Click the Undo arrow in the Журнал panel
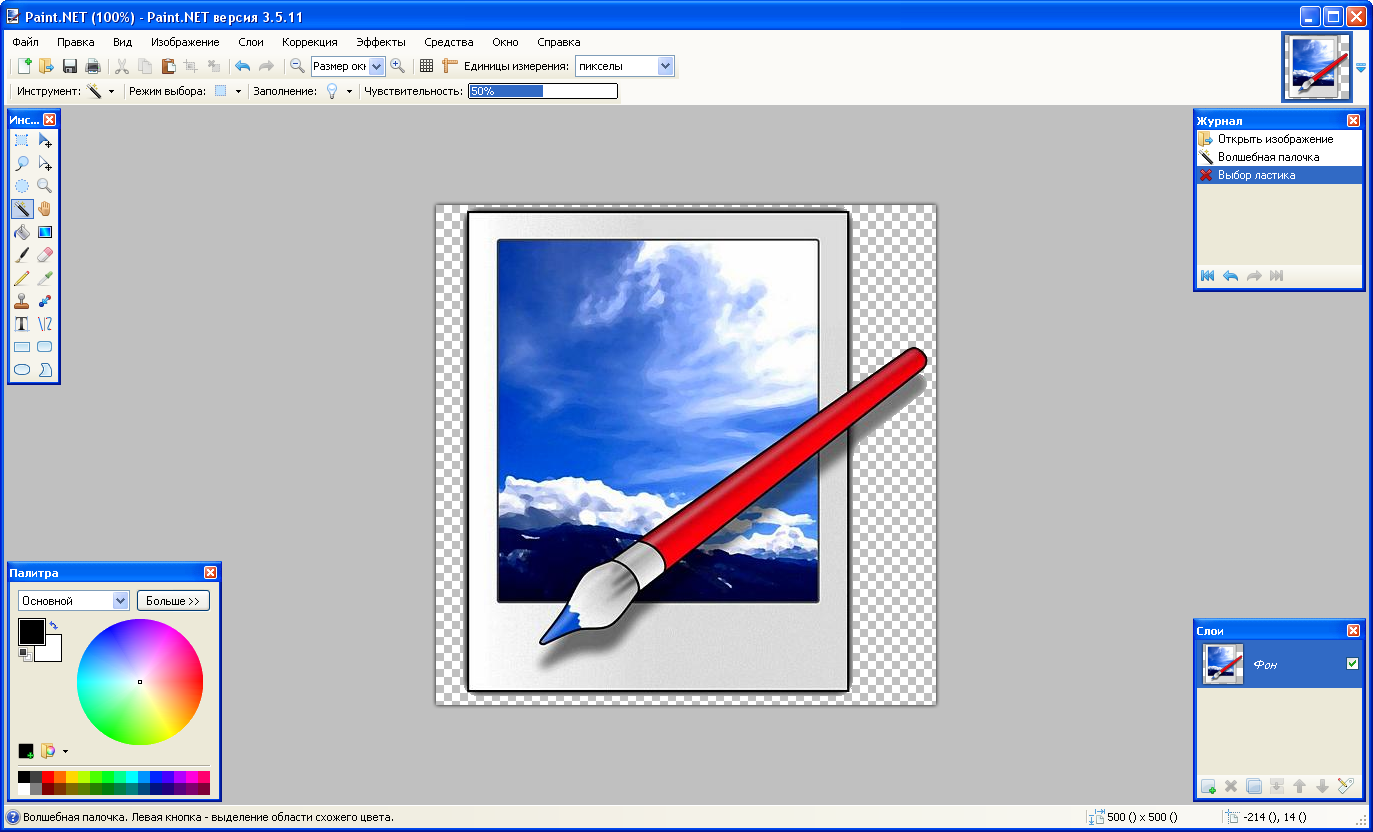1373x832 pixels. 1230,275
